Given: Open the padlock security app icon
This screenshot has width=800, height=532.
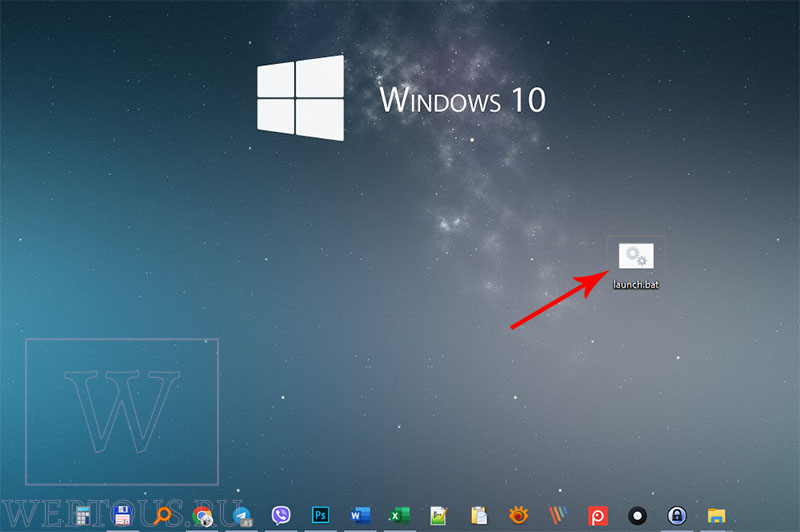Looking at the screenshot, I should click(677, 516).
